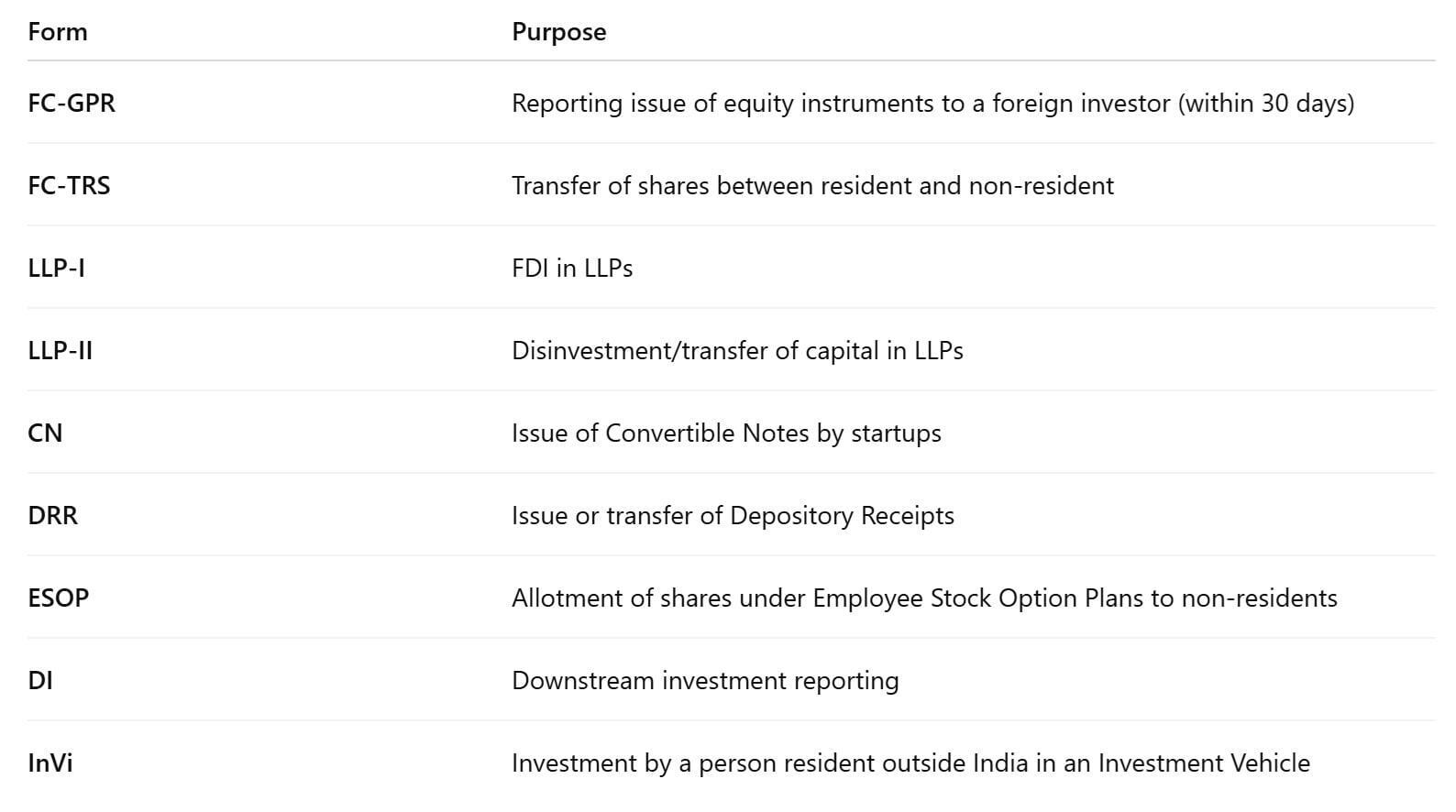Select the CN form label
Image resolution: width=1456 pixels, height=812 pixels.
click(x=45, y=433)
